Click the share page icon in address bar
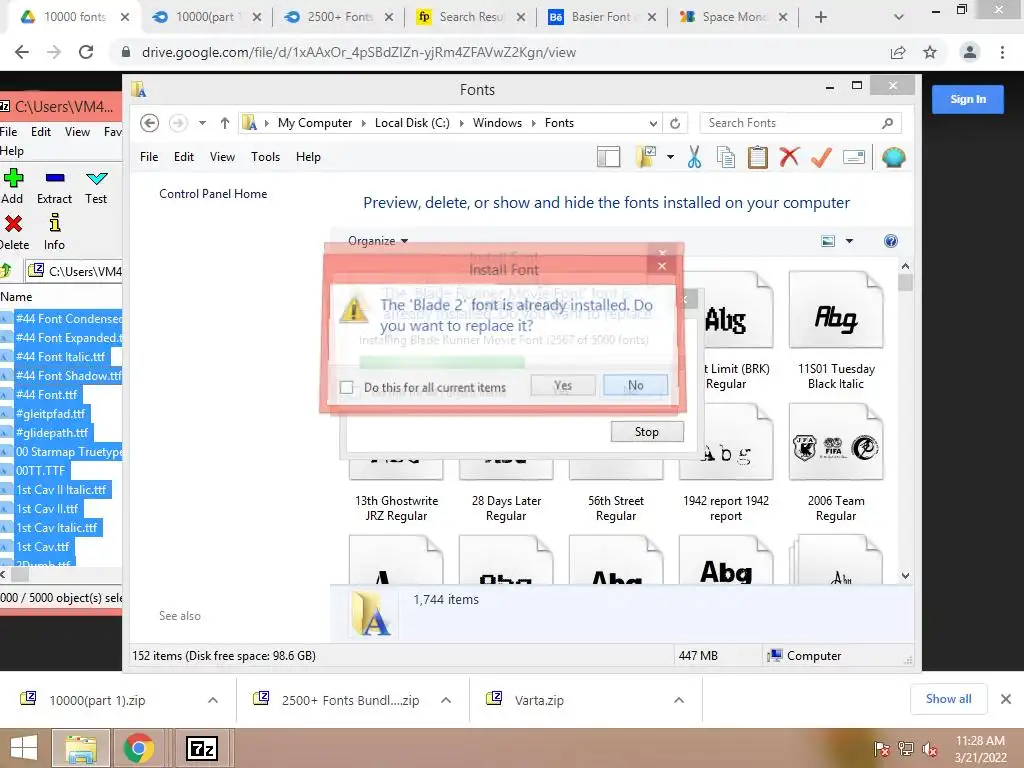The width and height of the screenshot is (1024, 768). [898, 52]
